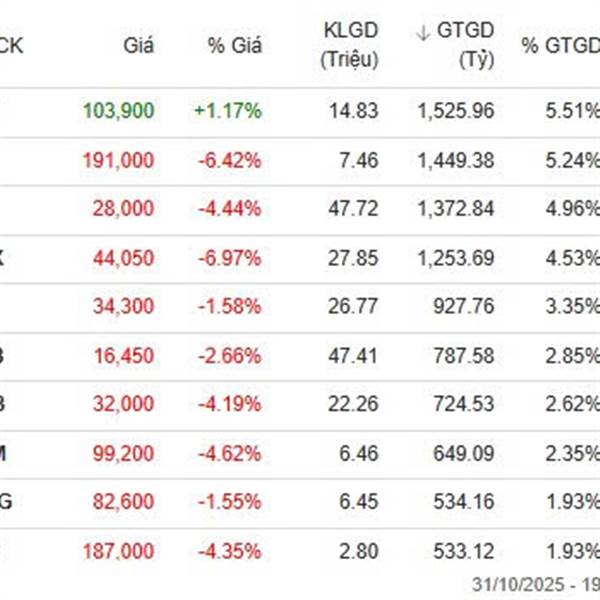Select the volume value 6.45
This screenshot has width=600, height=600.
360,503
